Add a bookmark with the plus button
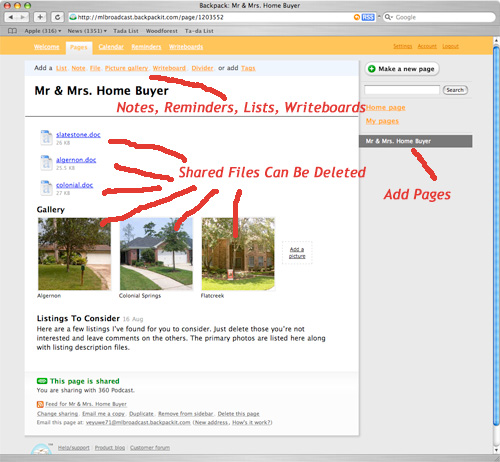Viewport: 500px width, 462px height. (40, 17)
